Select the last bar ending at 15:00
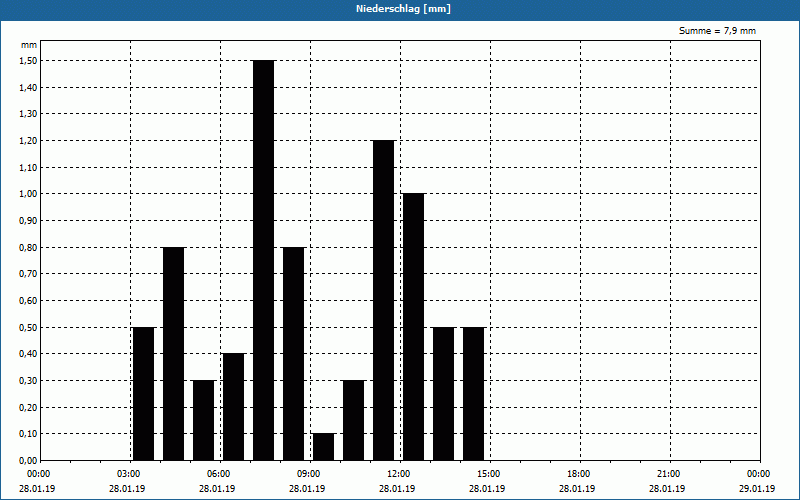Image resolution: width=800 pixels, height=500 pixels. [x=473, y=393]
